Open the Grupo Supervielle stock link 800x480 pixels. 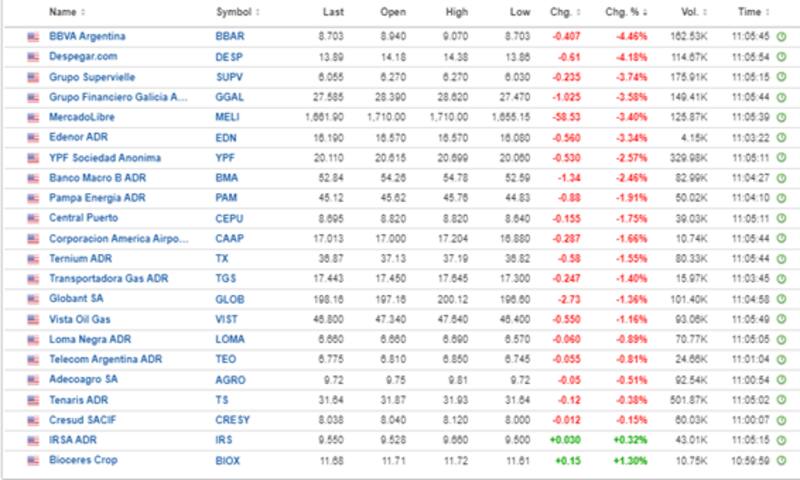[x=92, y=76]
